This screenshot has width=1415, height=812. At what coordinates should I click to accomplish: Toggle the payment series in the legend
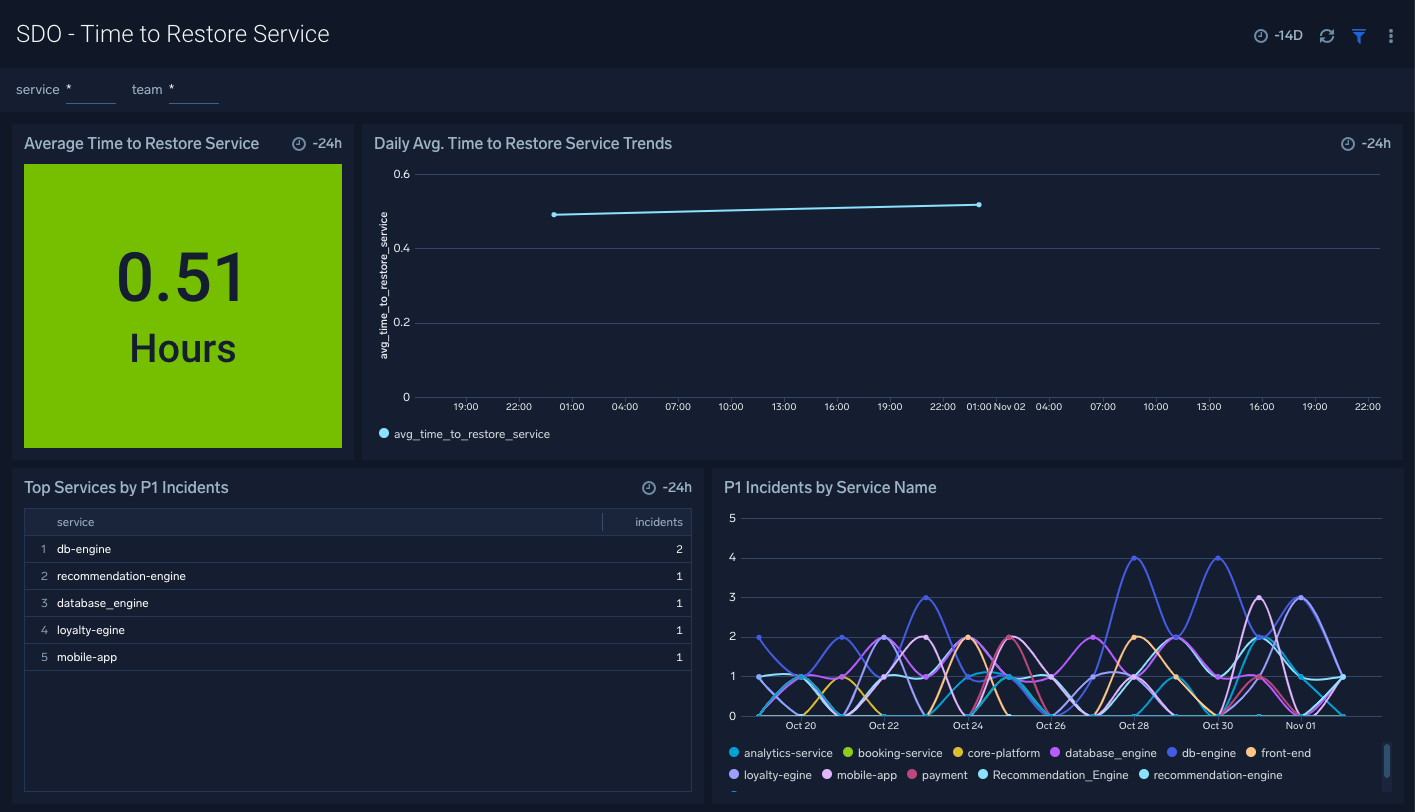(x=913, y=774)
